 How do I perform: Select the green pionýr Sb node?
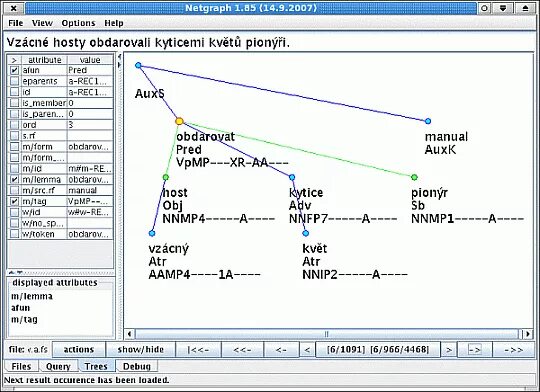[x=414, y=177]
